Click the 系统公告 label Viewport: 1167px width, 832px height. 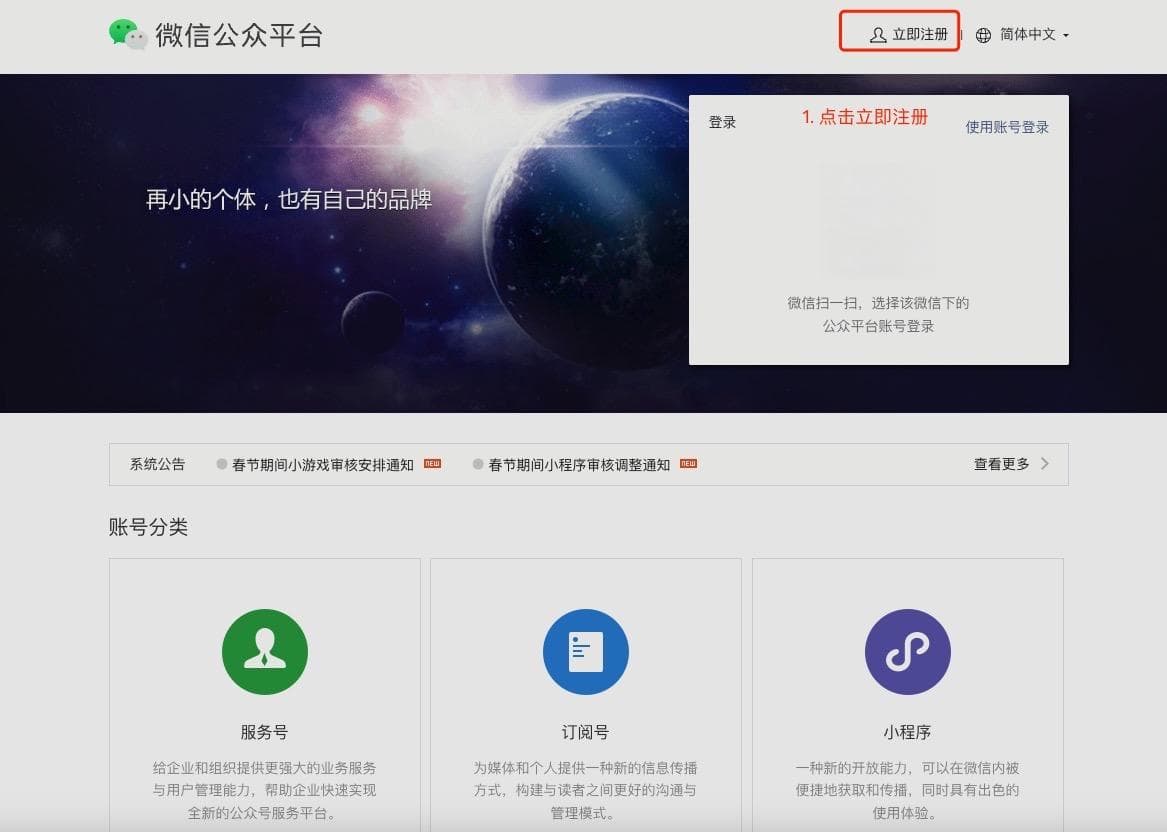point(157,464)
